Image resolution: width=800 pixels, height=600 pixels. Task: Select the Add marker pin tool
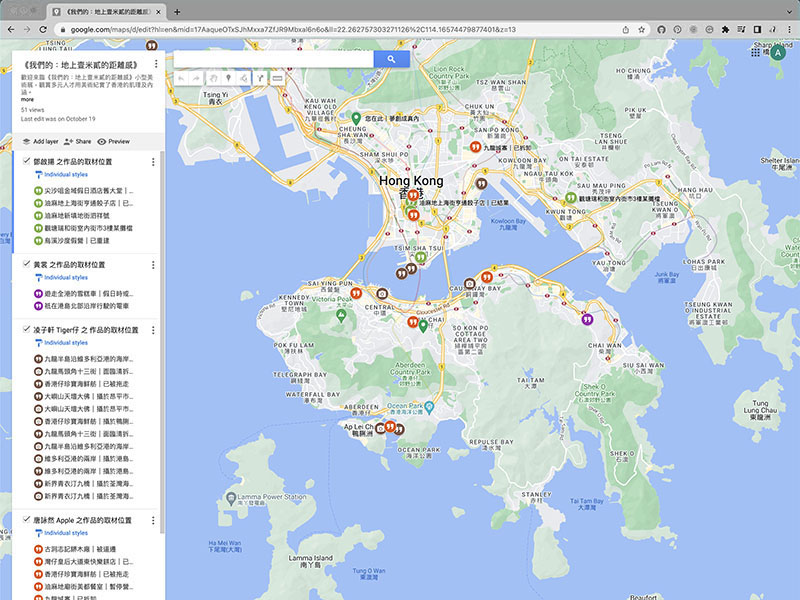pyautogui.click(x=229, y=78)
